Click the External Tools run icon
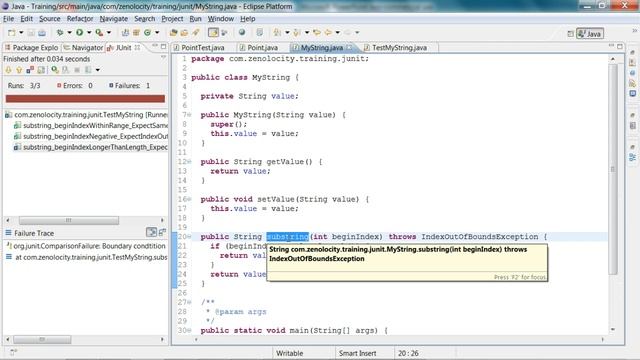This screenshot has width=640, height=360. (x=99, y=33)
